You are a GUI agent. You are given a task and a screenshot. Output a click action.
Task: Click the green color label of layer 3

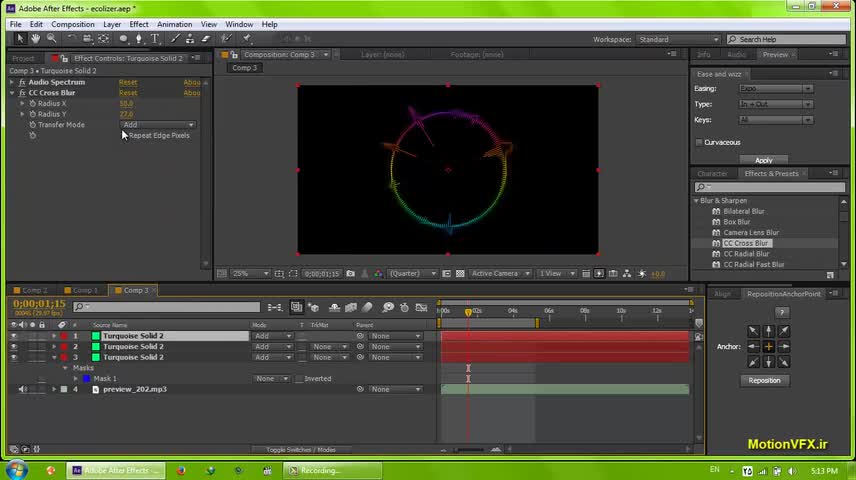coord(96,357)
